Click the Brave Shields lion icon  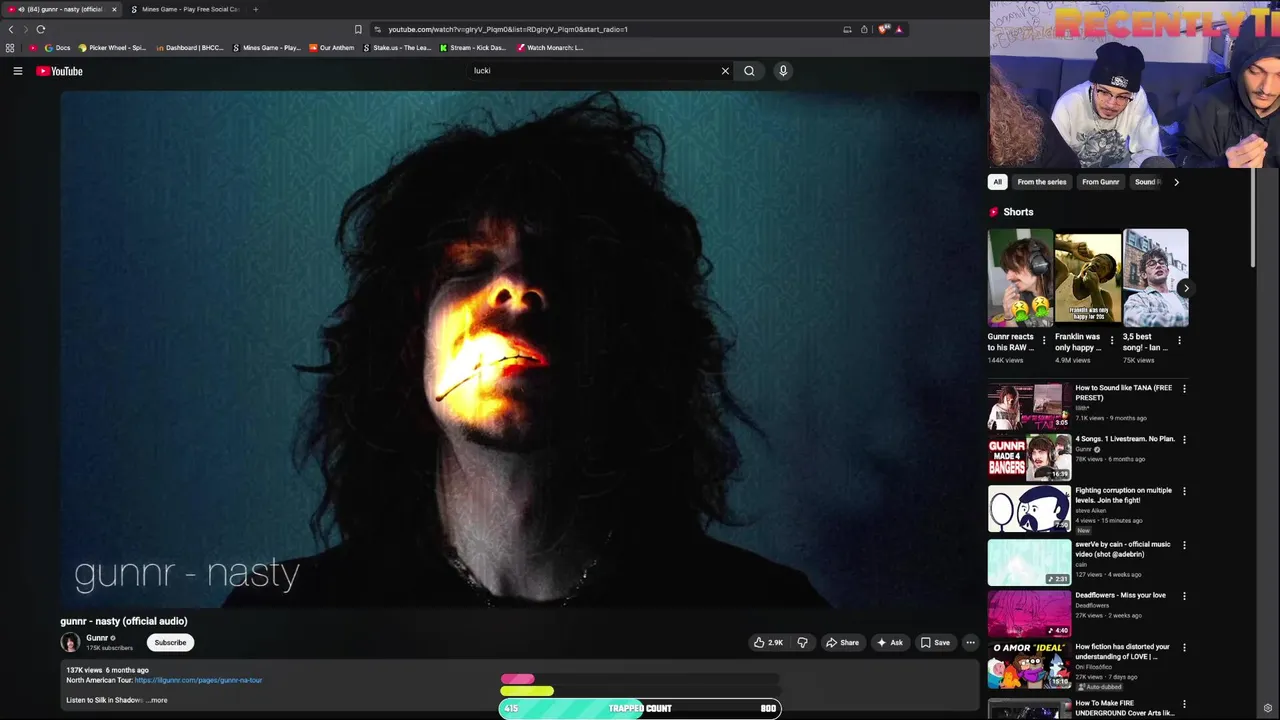pyautogui.click(x=883, y=29)
